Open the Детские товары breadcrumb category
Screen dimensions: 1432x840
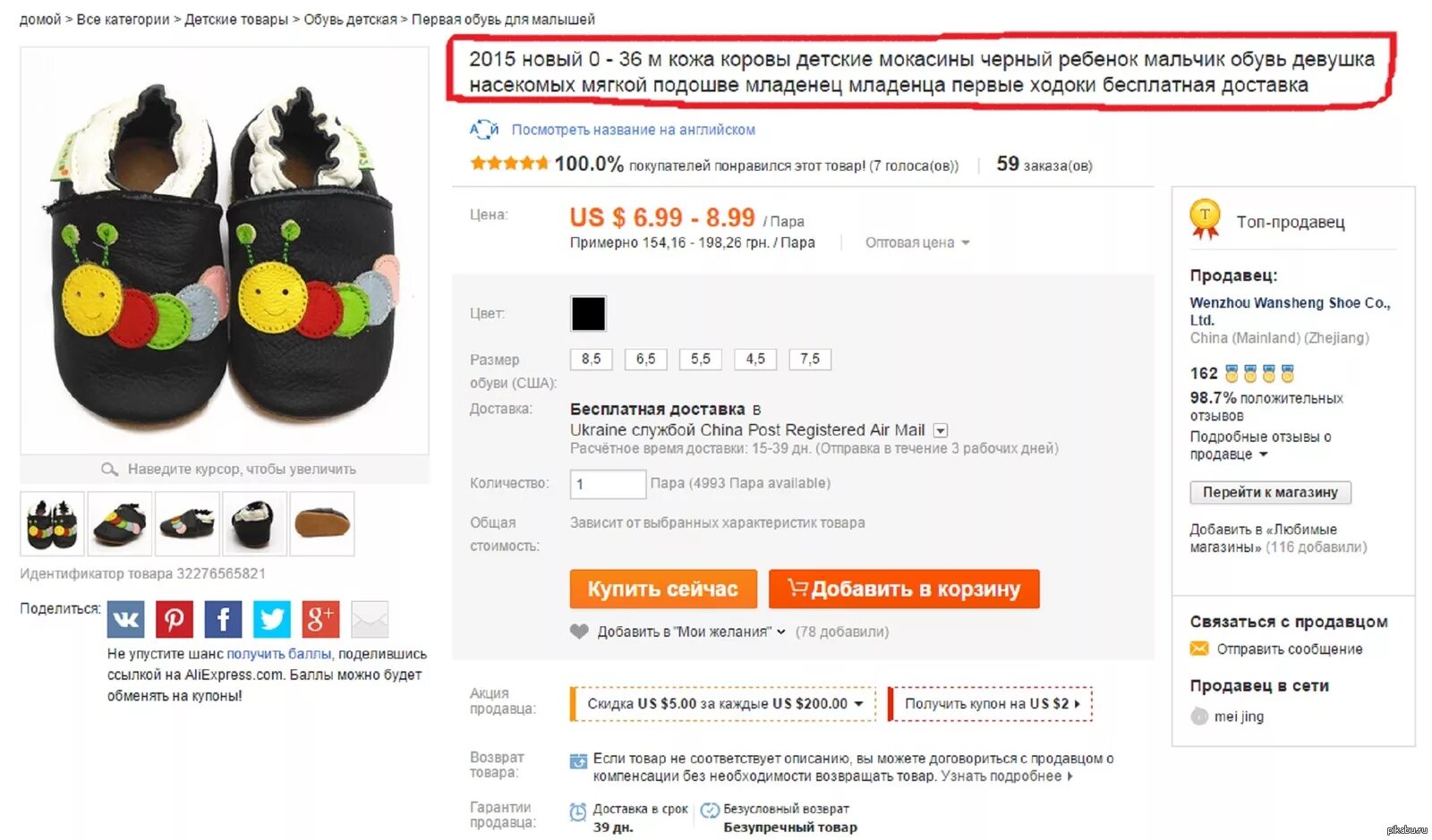(236, 20)
